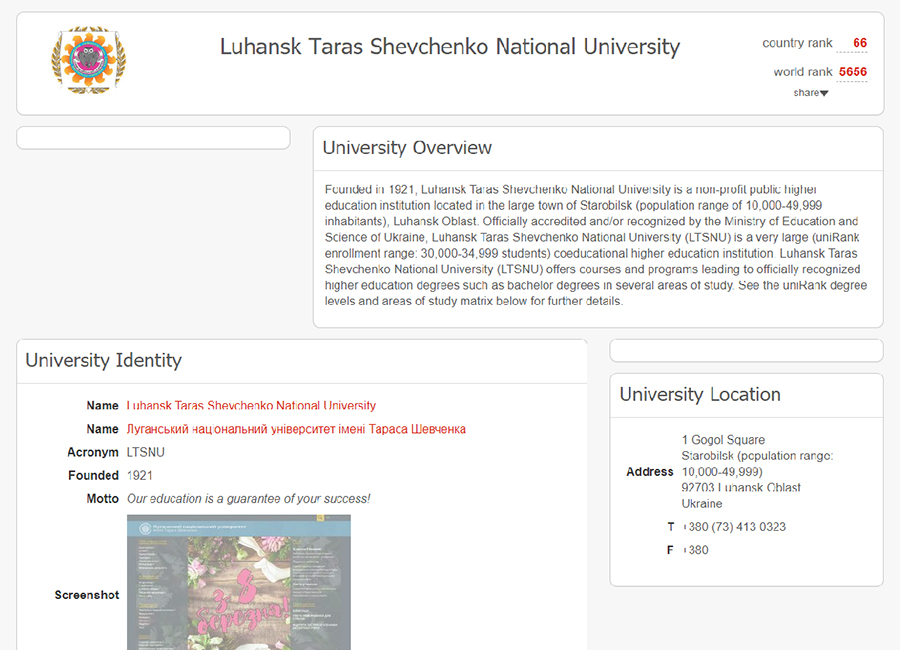Click the overview paragraph text
Screen dimensions: 900x650
click(596, 245)
